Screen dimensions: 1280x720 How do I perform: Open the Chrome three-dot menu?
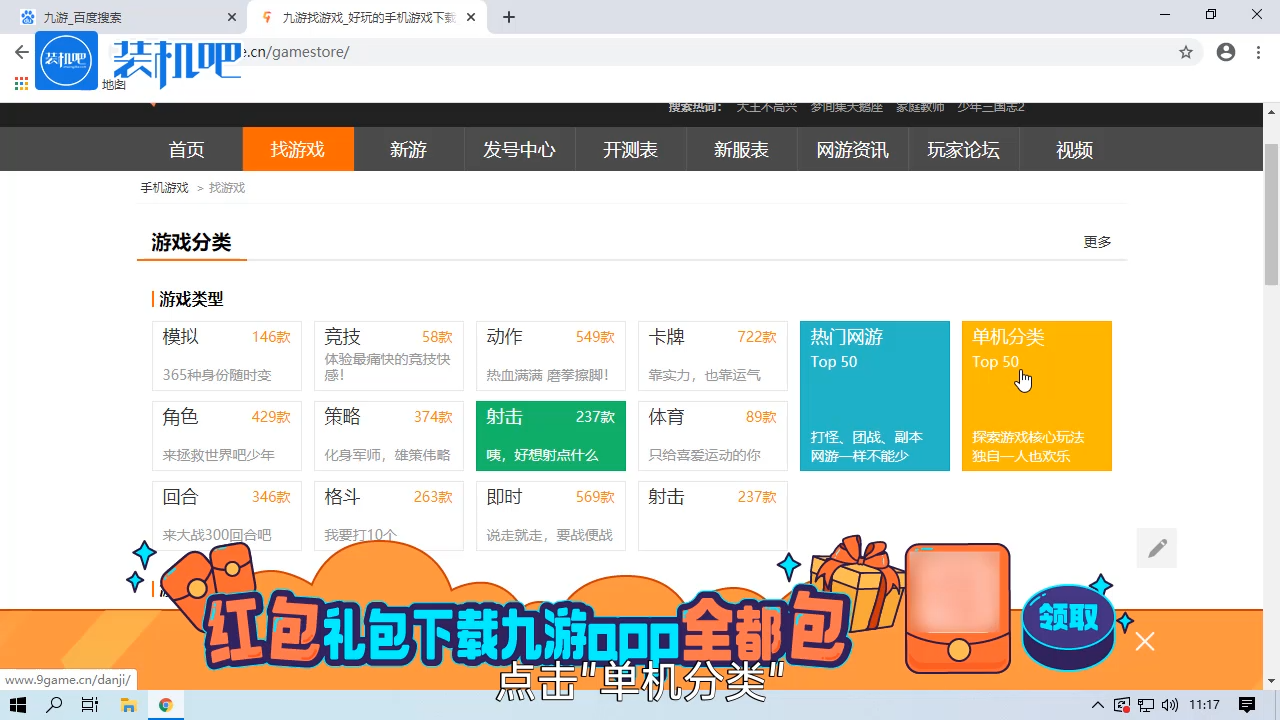tap(1258, 52)
